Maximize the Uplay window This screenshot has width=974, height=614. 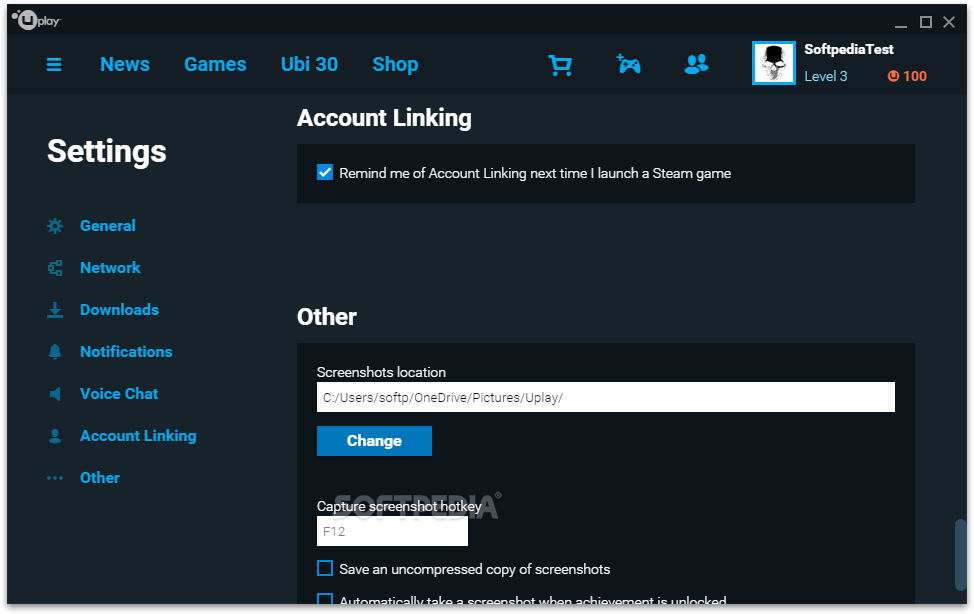[926, 22]
